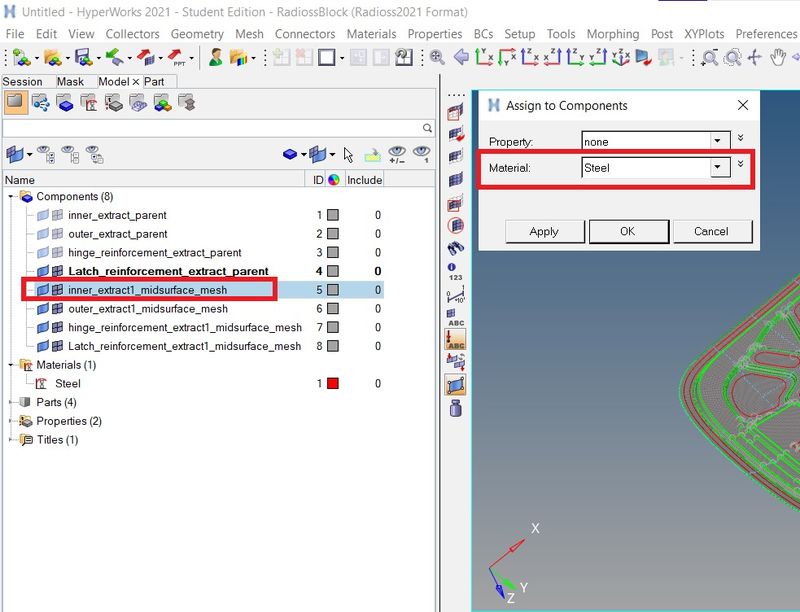Image resolution: width=800 pixels, height=612 pixels.
Task: Click the Open Model folder icon
Action: pos(53,57)
